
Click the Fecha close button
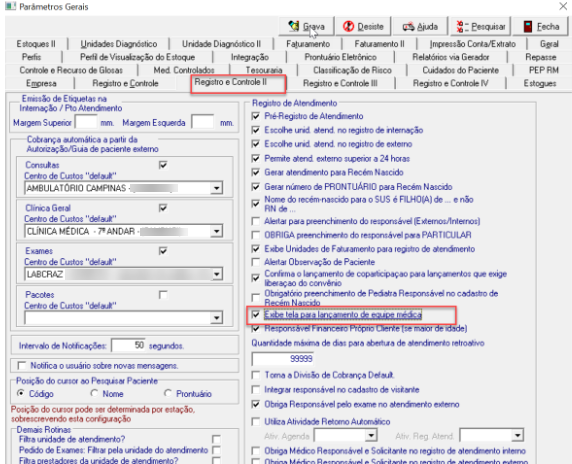(541, 26)
